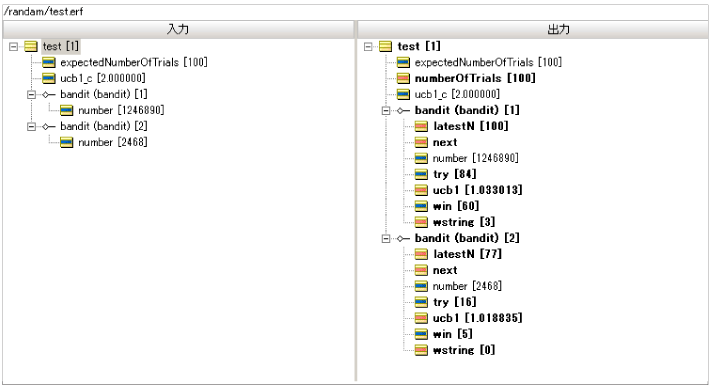Click the red icon beside numberOfTrials [100]

click(x=403, y=78)
